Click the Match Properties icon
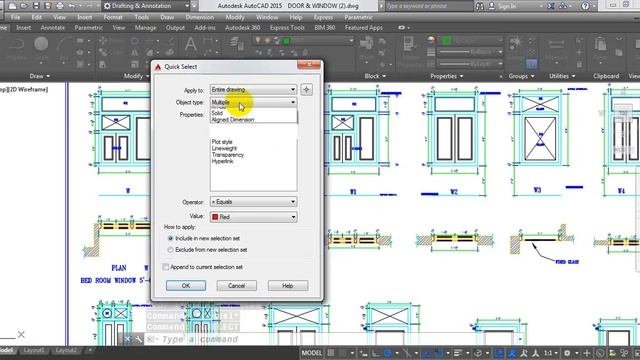The width and height of the screenshot is (640, 360). coord(409,43)
